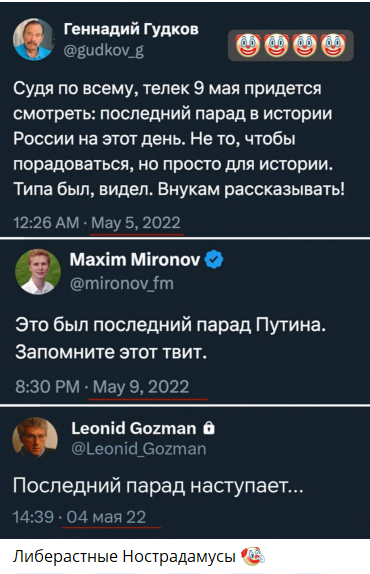Image resolution: width=370 pixels, height=574 pixels.
Task: Click the May 5, 2022 timestamp
Action: pos(136,223)
